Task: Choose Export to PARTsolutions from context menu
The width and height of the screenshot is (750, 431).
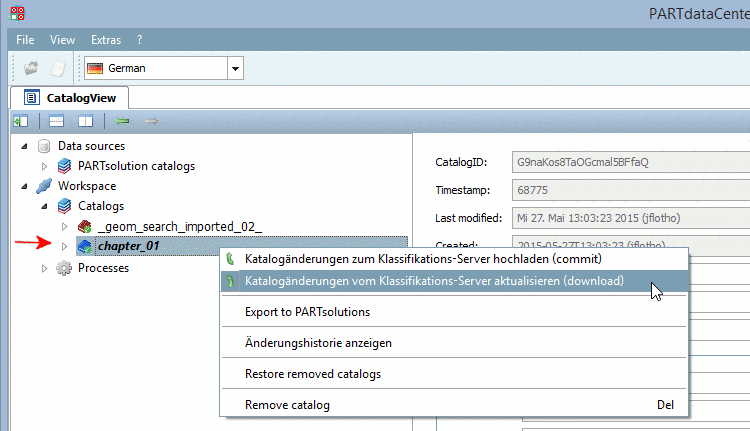Action: [x=307, y=312]
